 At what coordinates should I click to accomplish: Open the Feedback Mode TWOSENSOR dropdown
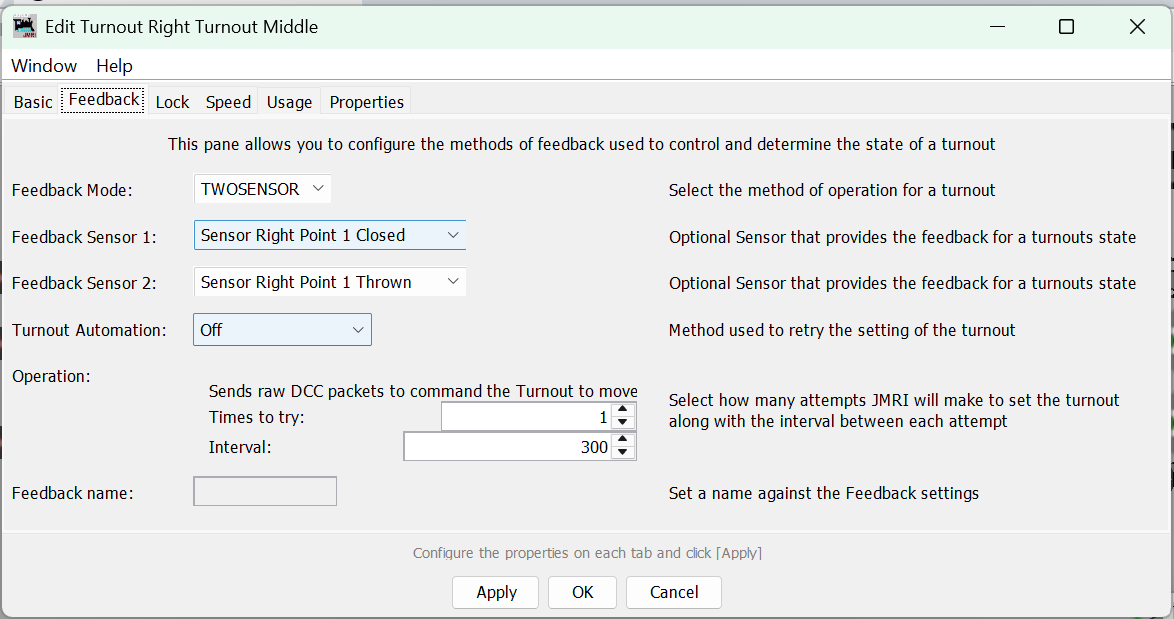click(x=262, y=189)
